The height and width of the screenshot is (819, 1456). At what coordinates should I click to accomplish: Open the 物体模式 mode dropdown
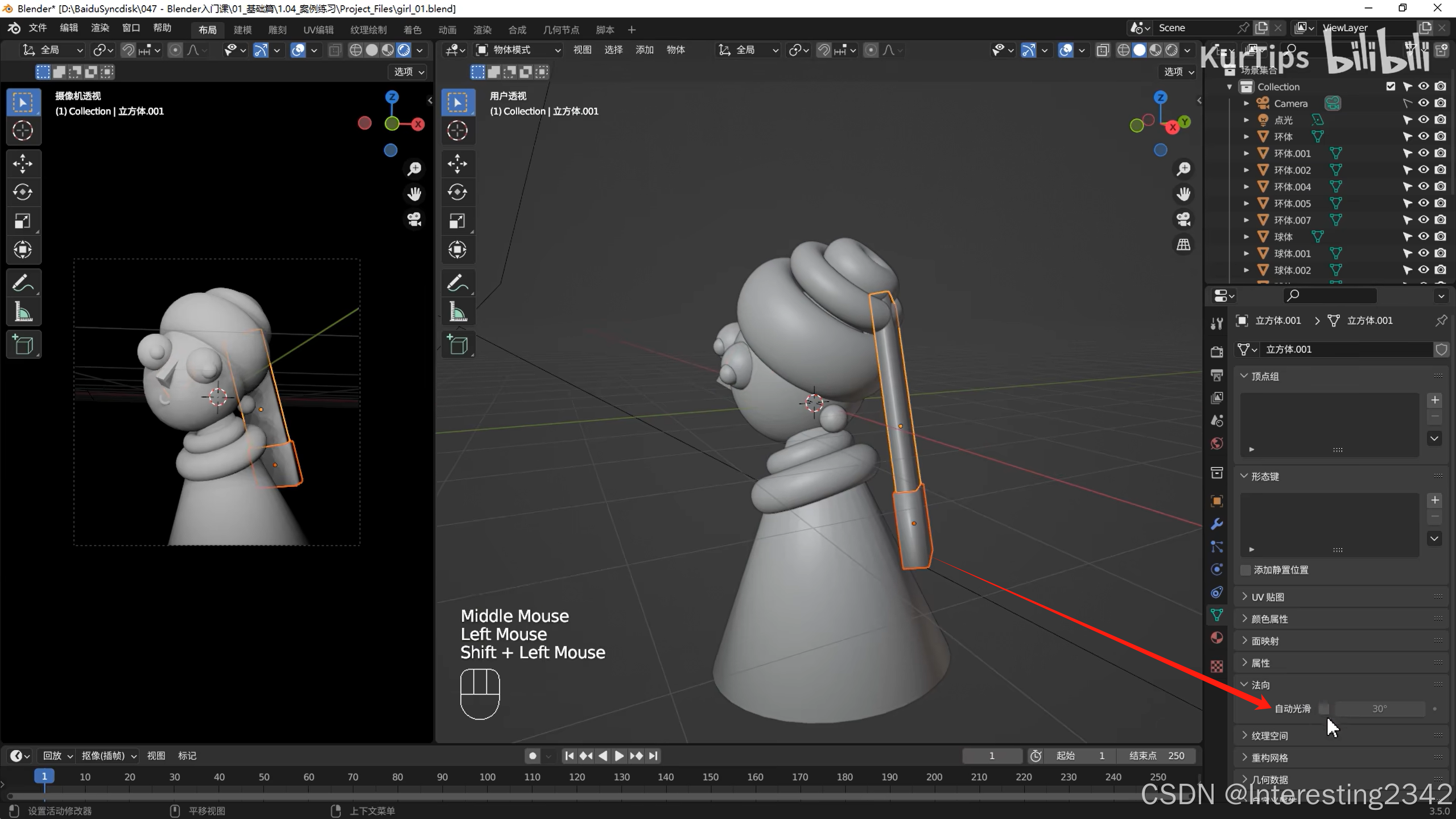[518, 50]
